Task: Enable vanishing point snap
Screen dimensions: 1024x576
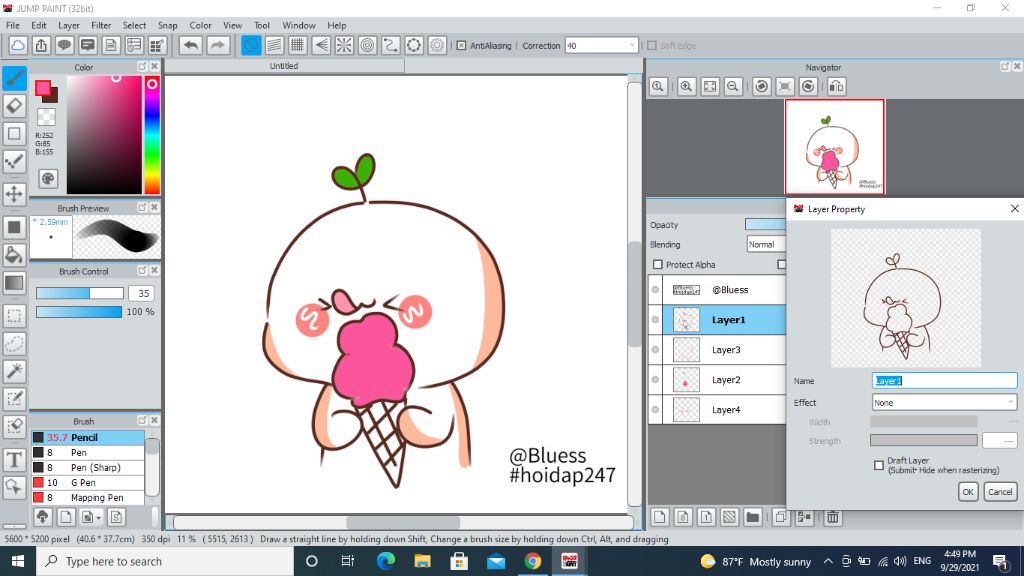Action: pyautogui.click(x=321, y=45)
